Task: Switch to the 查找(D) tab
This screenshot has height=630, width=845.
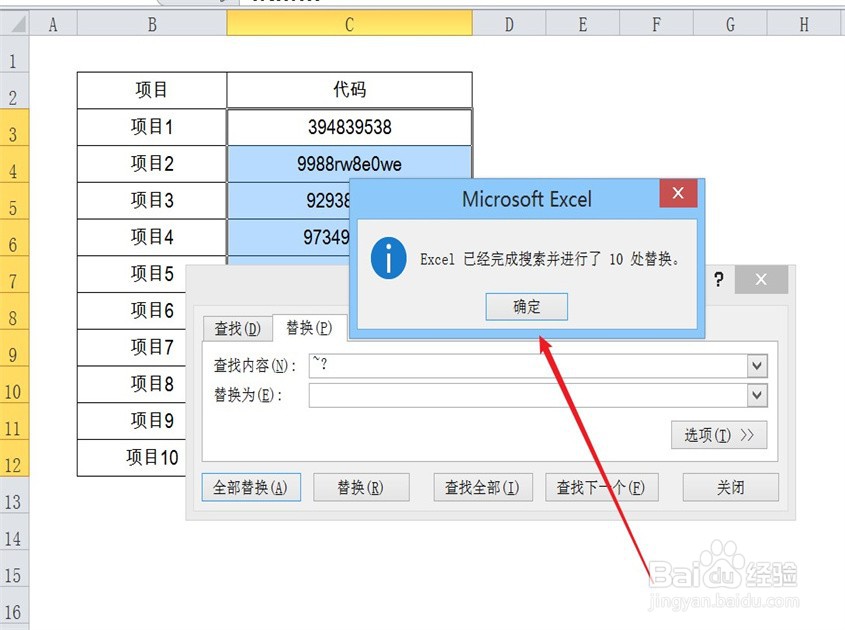Action: [237, 327]
